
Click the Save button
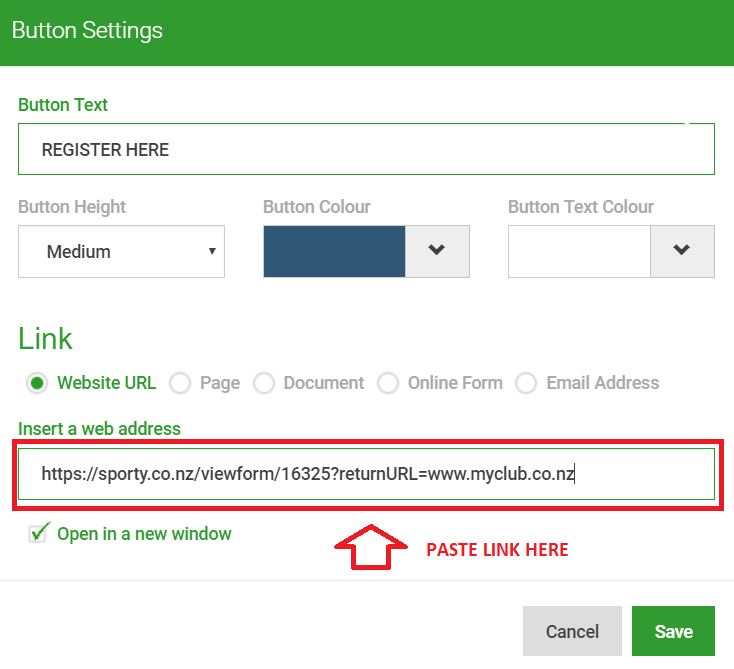click(673, 631)
